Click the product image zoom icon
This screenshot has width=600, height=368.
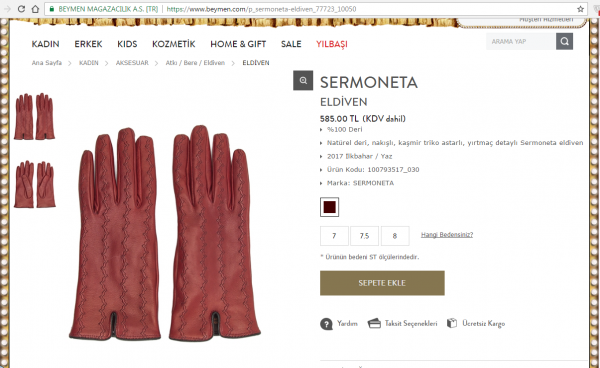(x=303, y=80)
